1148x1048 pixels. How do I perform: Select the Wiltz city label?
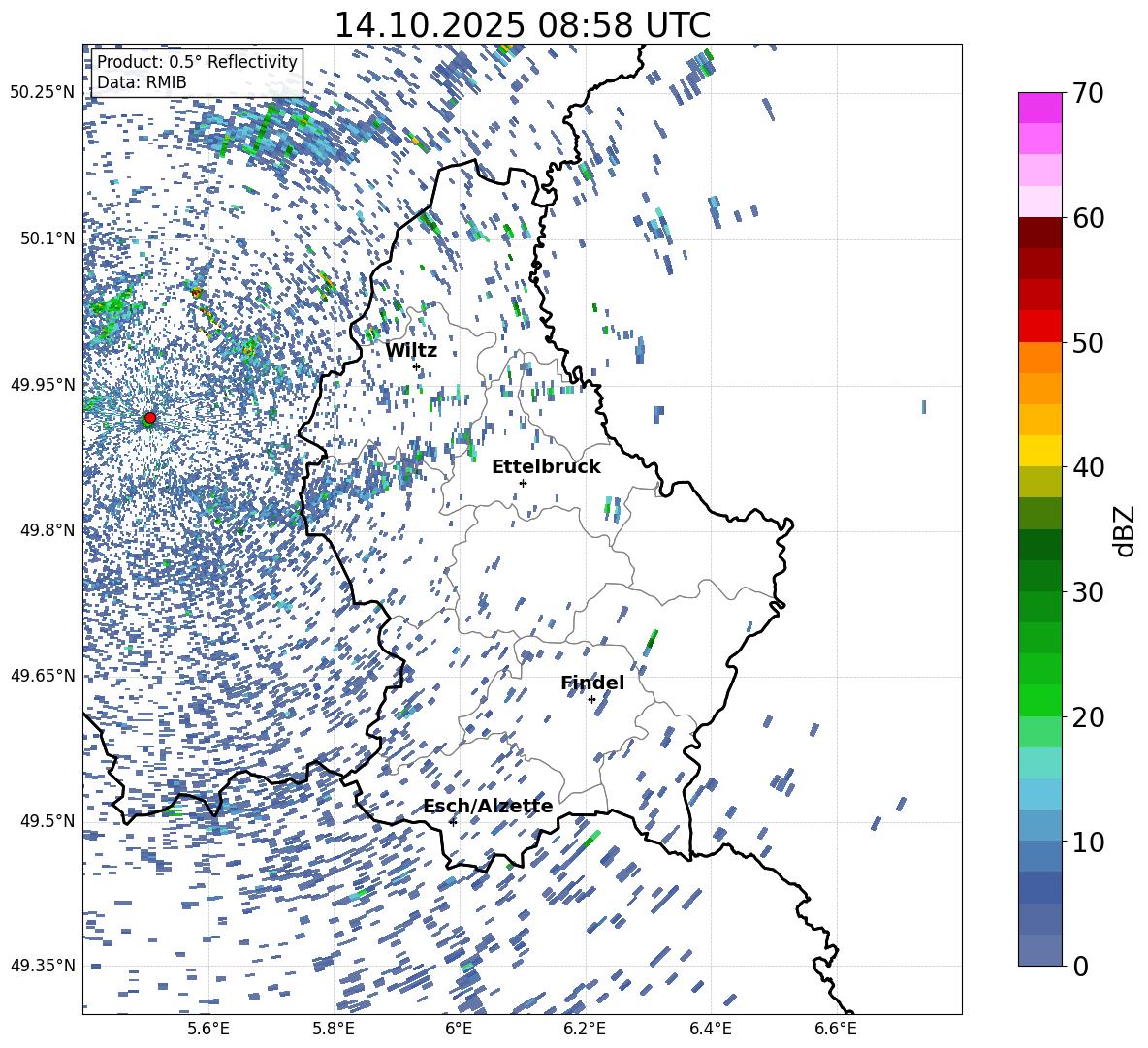[411, 351]
